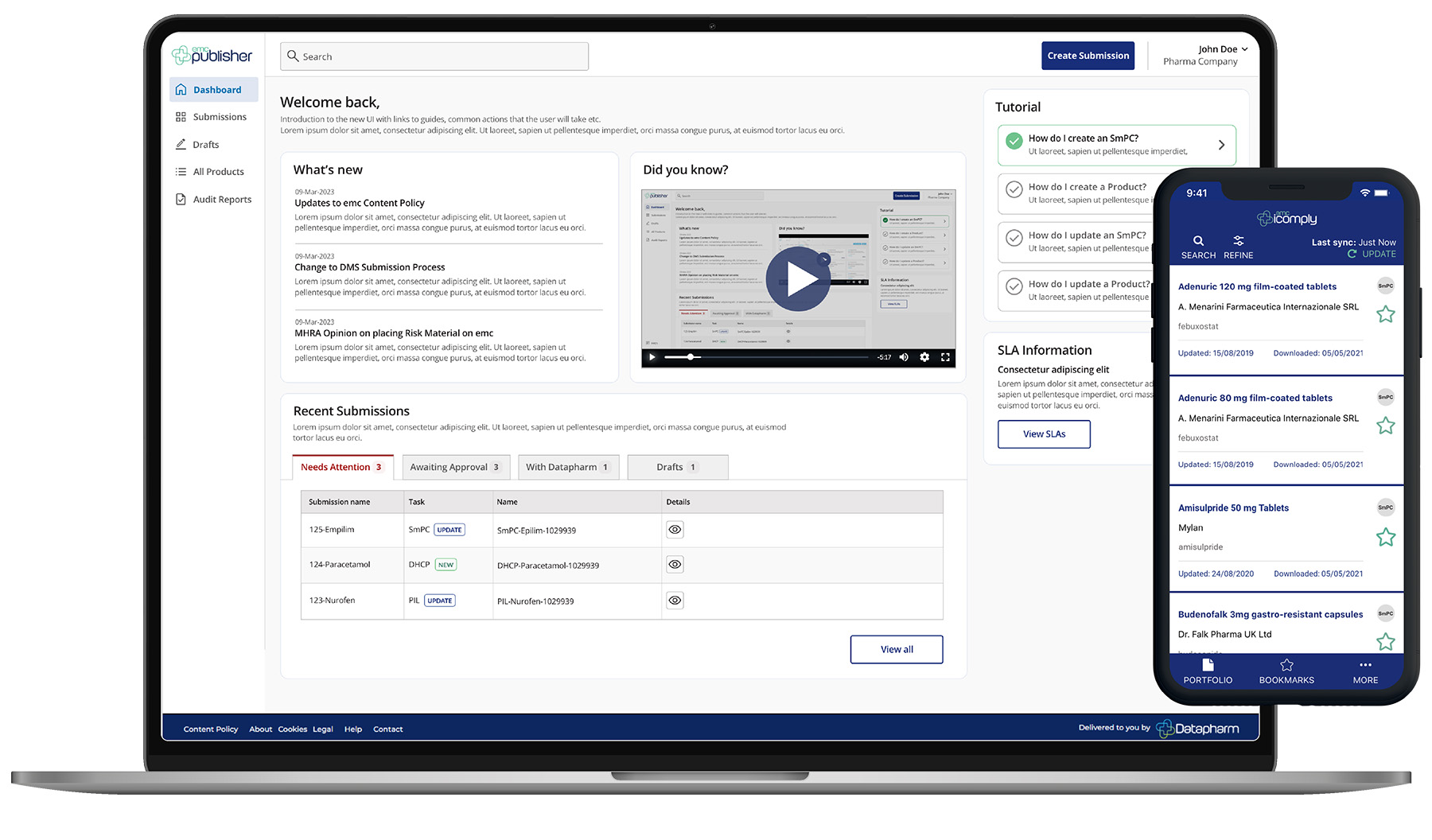1432x840 pixels.
Task: Click the View SLAs button
Action: [1044, 434]
